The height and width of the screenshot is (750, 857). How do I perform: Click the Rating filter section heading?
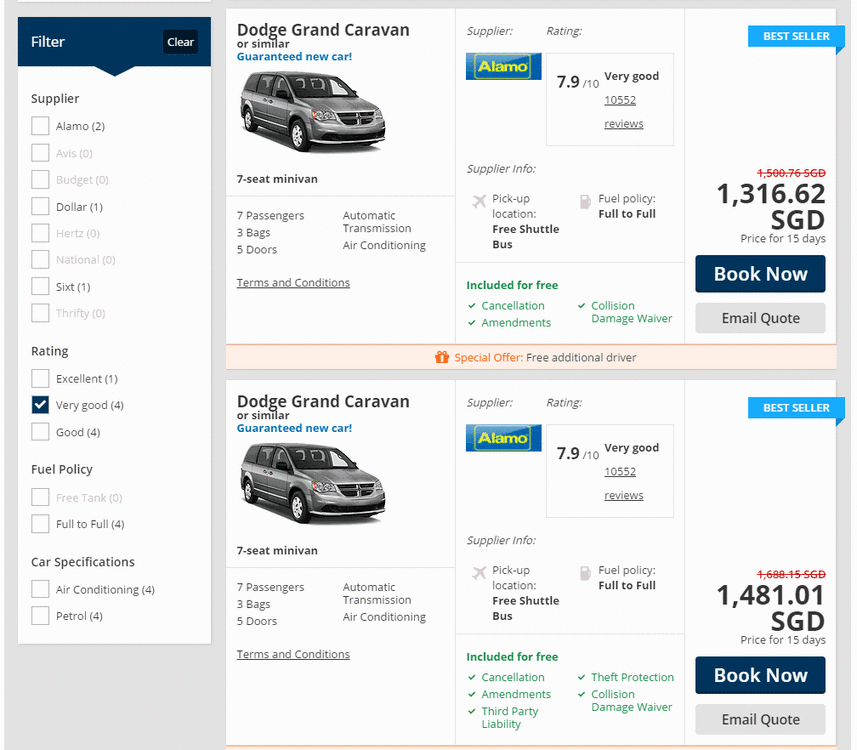tap(49, 351)
